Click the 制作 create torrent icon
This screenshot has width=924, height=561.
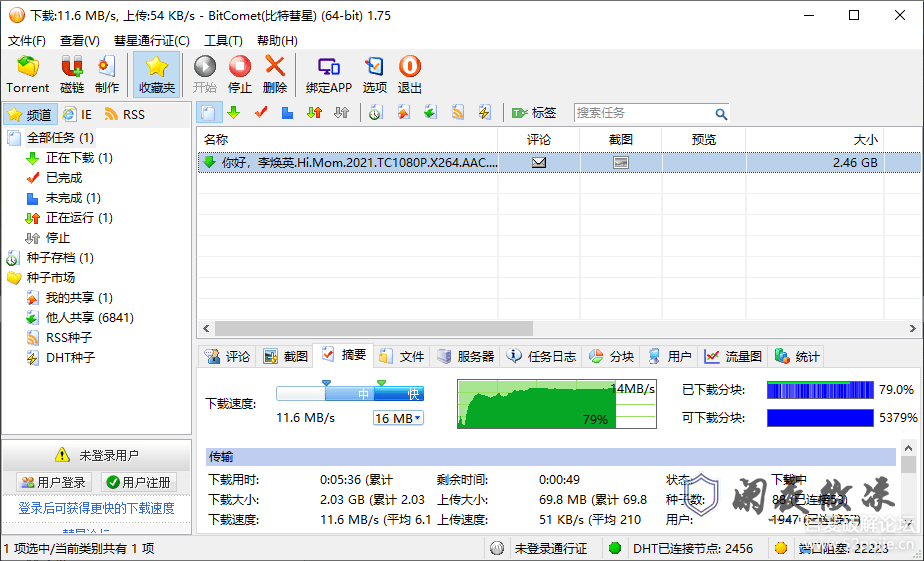pyautogui.click(x=107, y=75)
